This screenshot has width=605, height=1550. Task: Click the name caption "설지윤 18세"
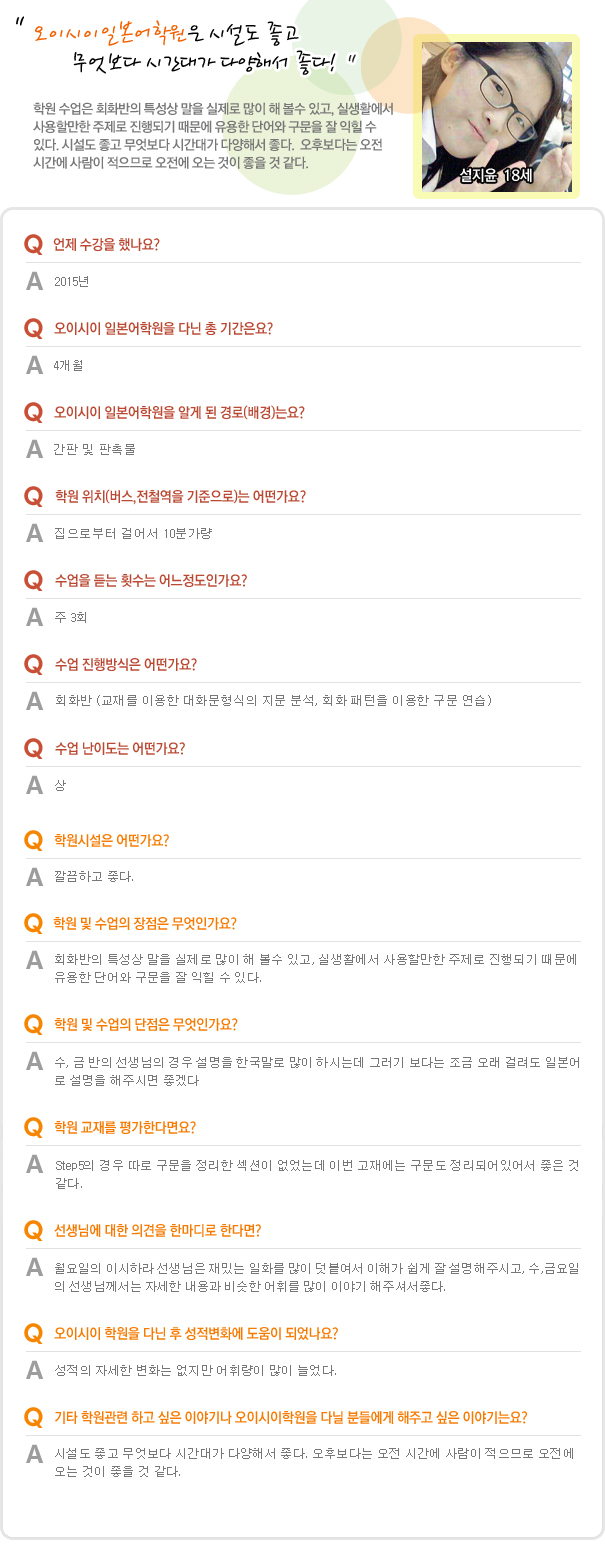[x=496, y=176]
